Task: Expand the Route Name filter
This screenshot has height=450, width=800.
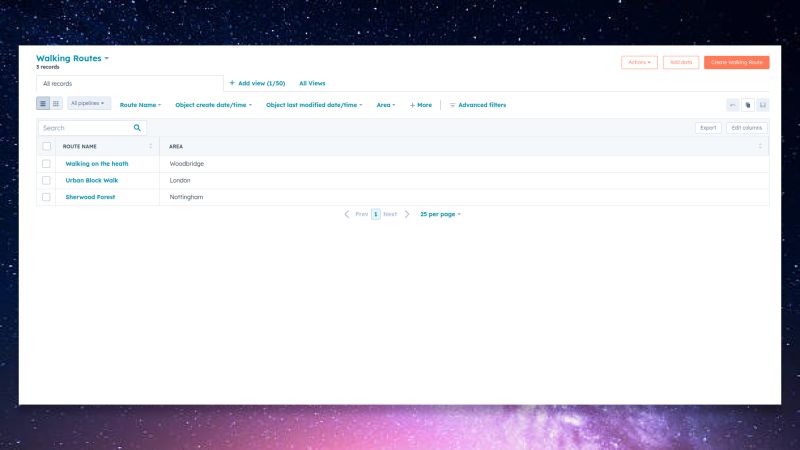Action: pos(140,105)
